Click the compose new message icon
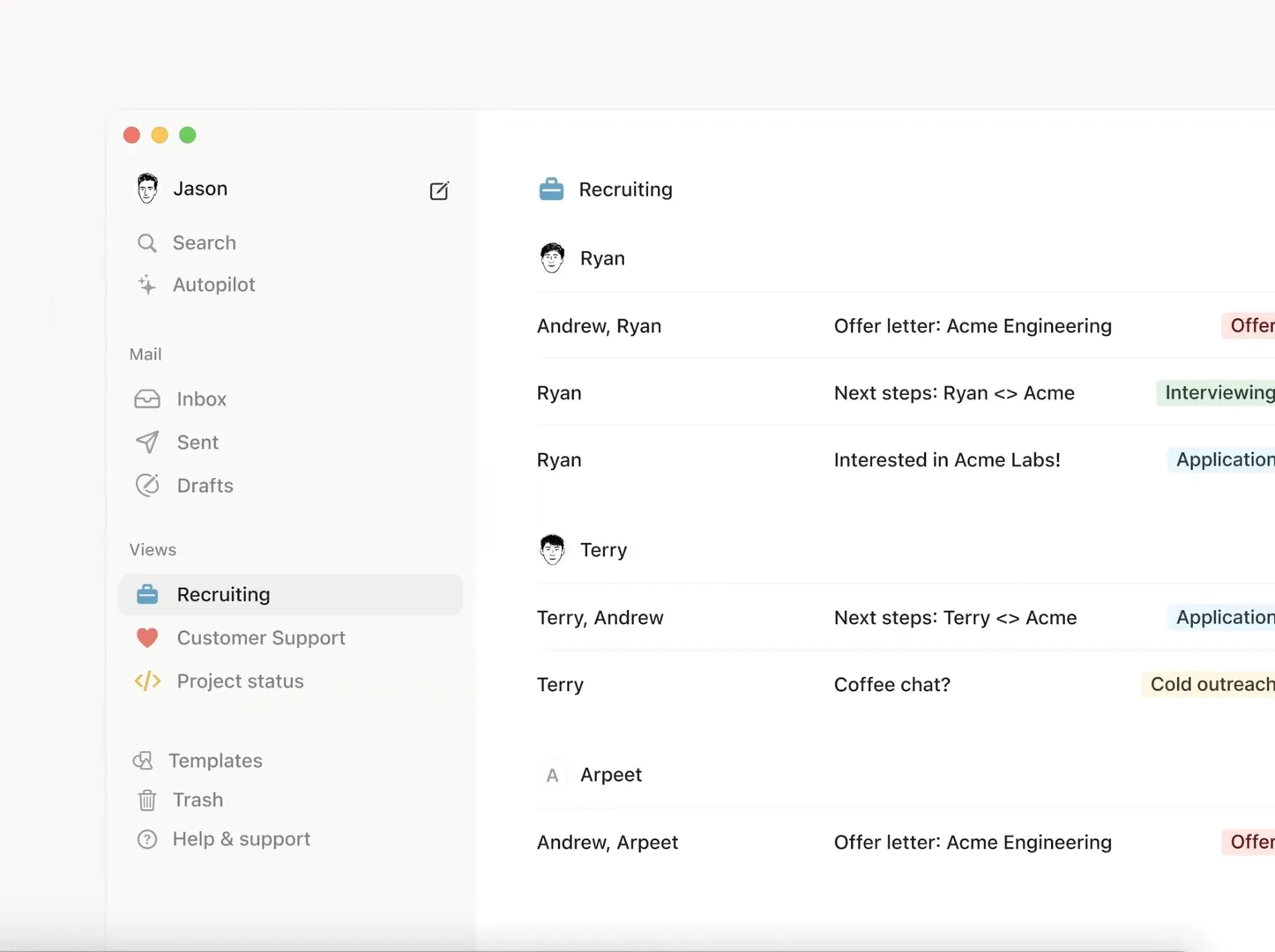1275x952 pixels. pos(439,190)
